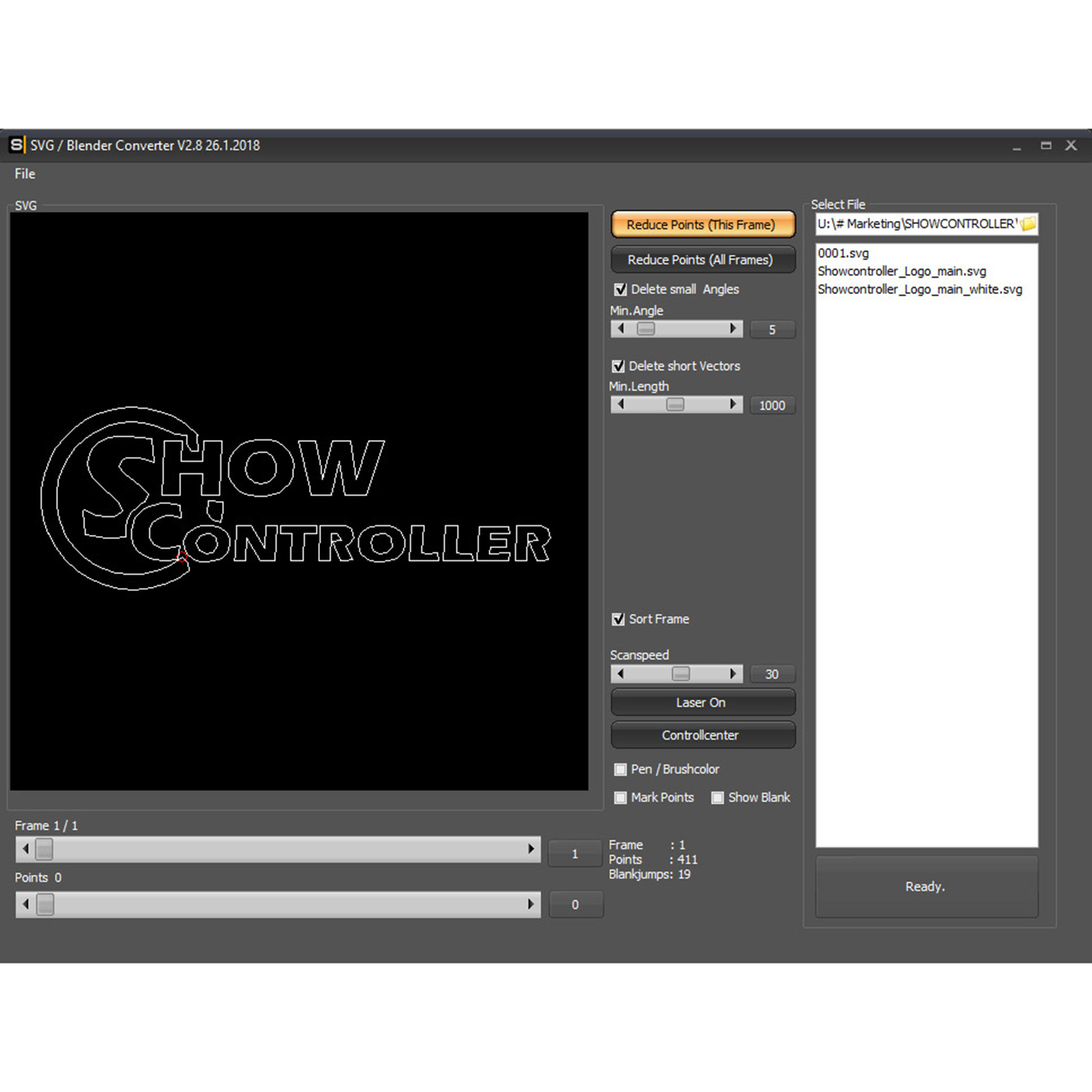Click right arrow of Scanspeed slider

click(x=733, y=674)
